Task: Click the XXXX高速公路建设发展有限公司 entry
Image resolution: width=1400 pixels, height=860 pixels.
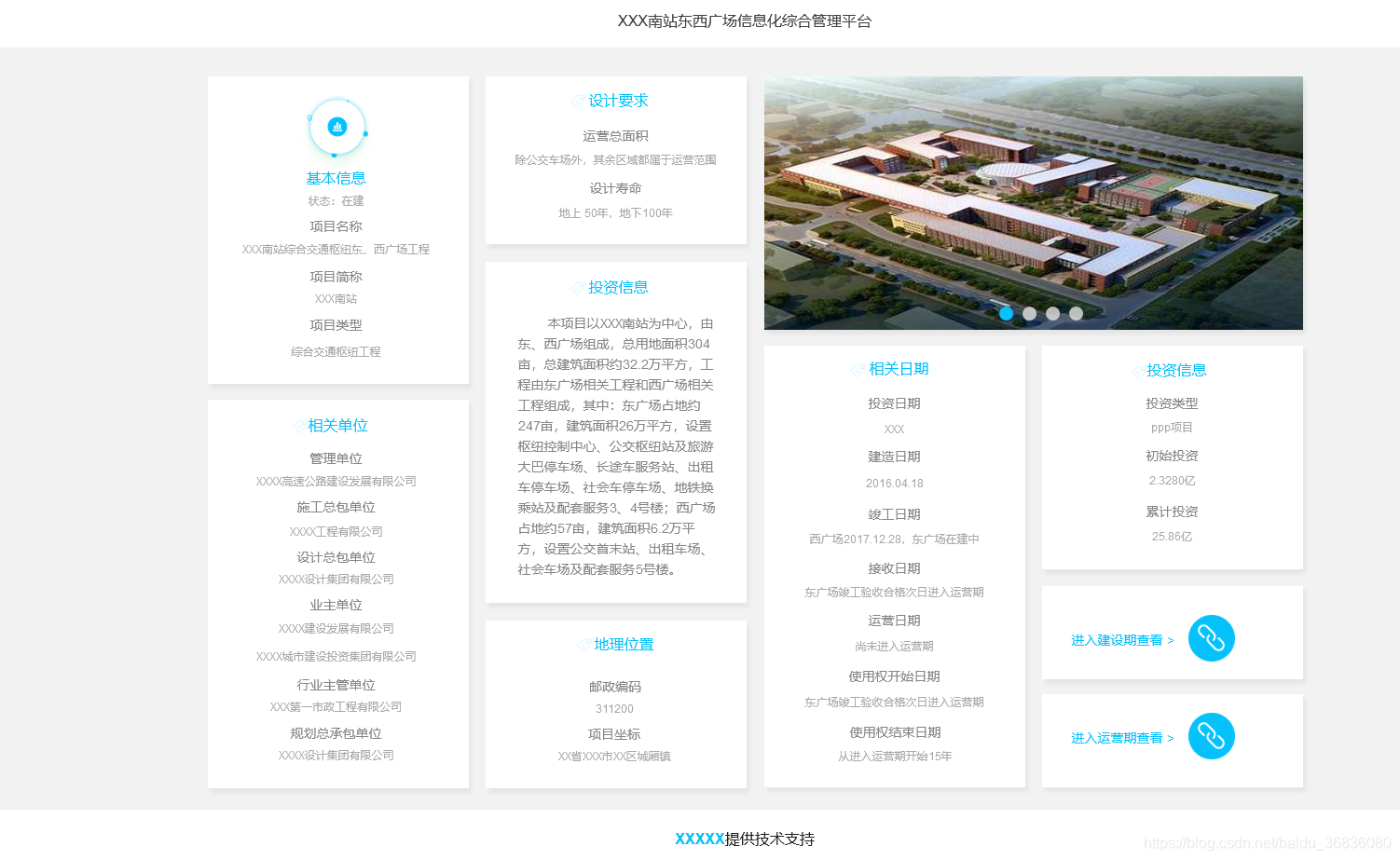Action: tap(336, 482)
